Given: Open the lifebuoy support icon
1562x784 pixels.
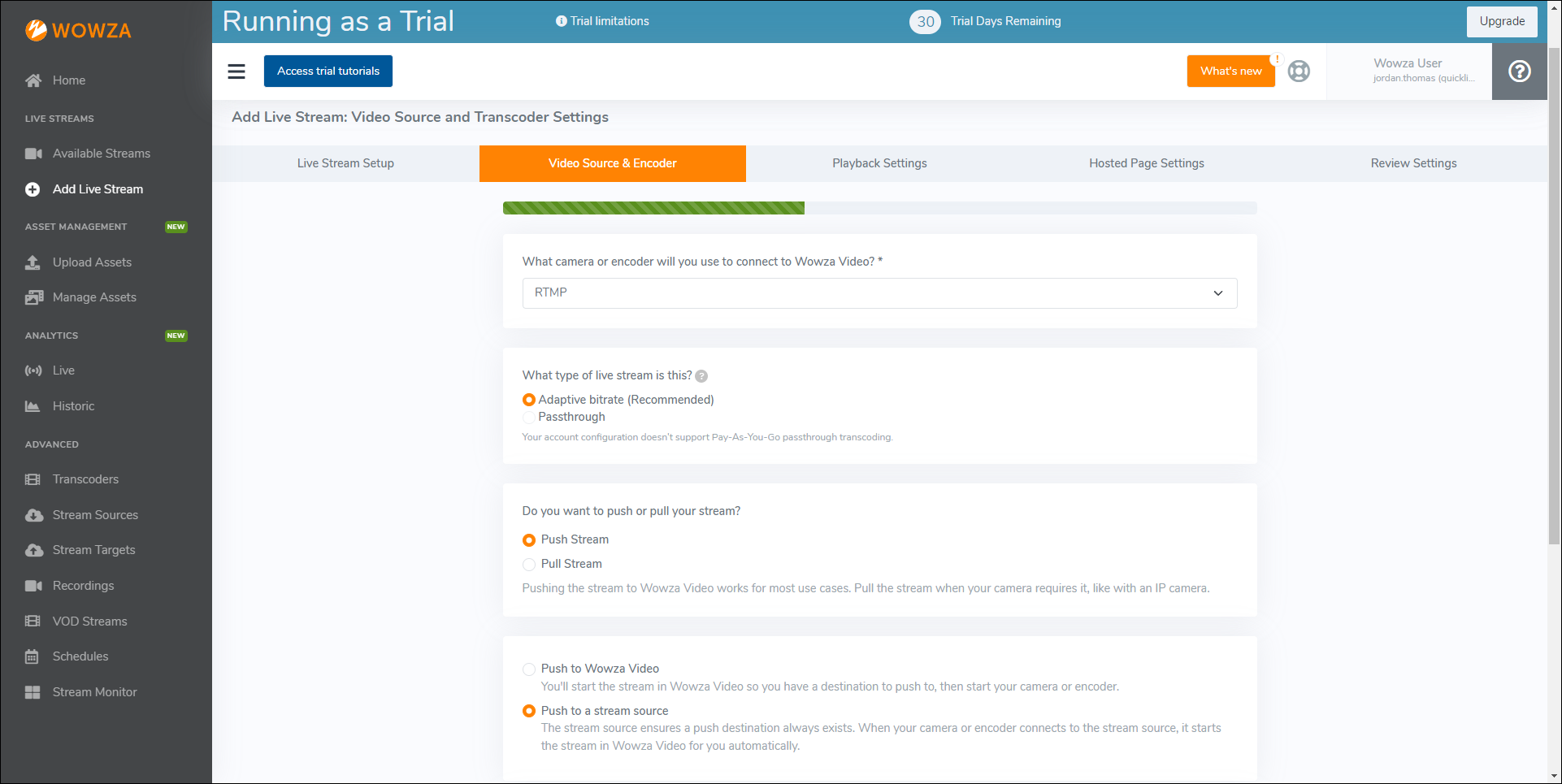Looking at the screenshot, I should tap(1299, 71).
